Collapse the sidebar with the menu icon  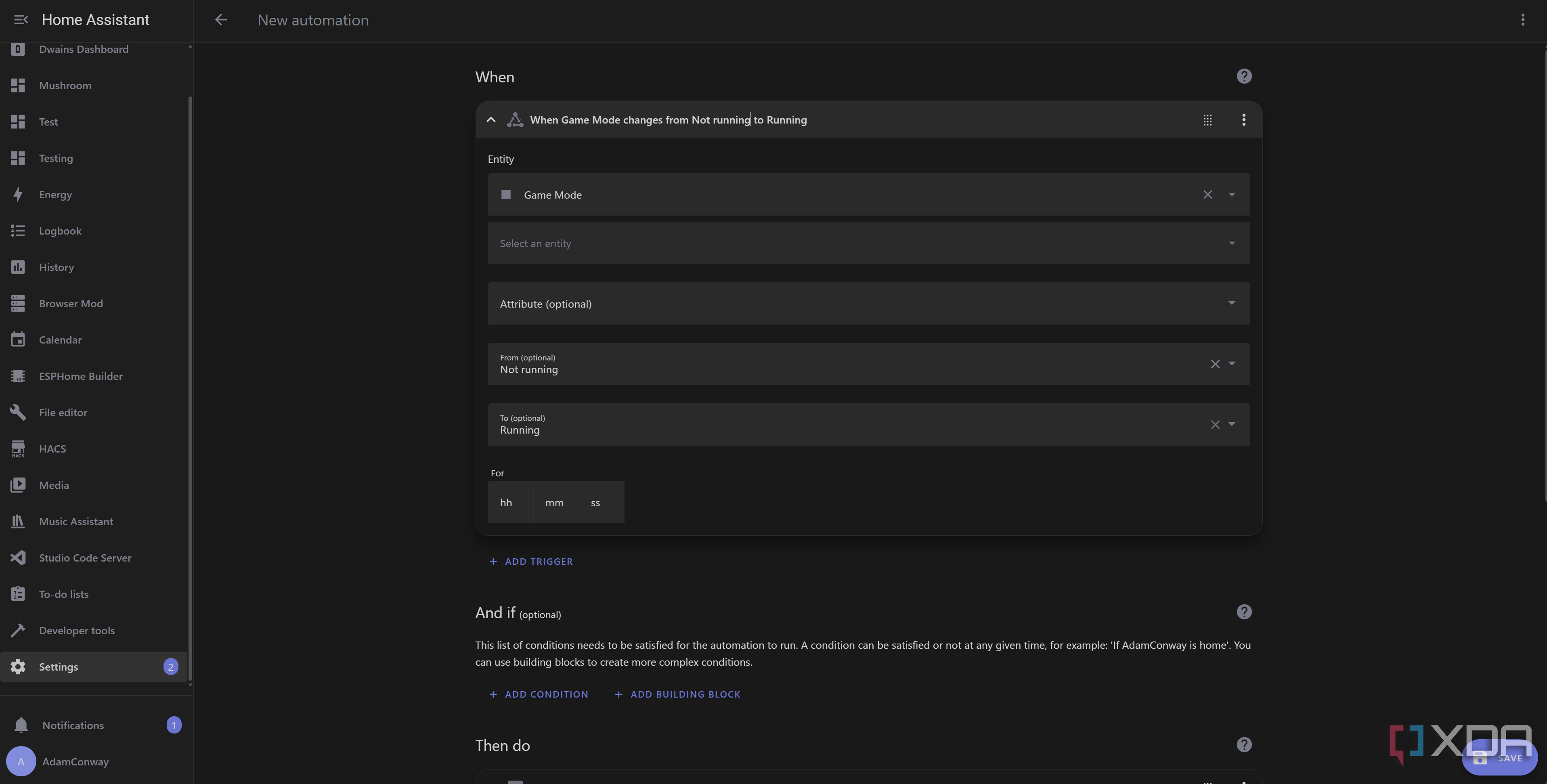(21, 20)
